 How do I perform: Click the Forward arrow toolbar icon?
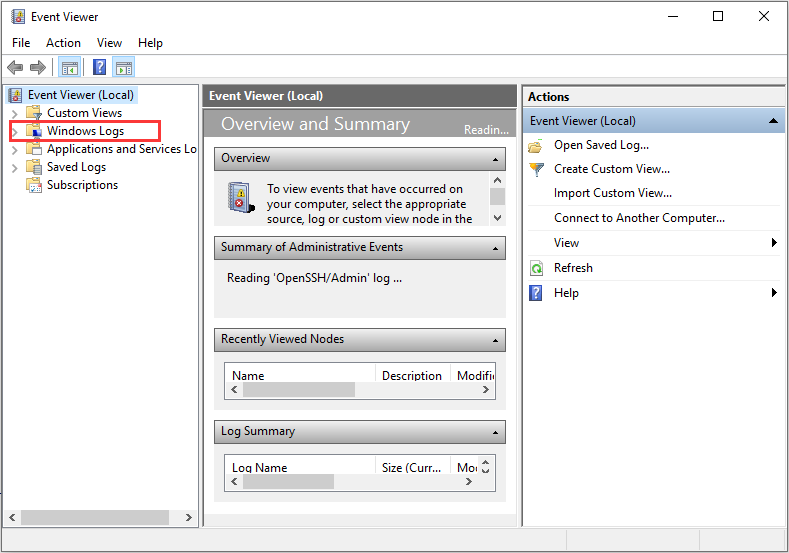[x=38, y=67]
